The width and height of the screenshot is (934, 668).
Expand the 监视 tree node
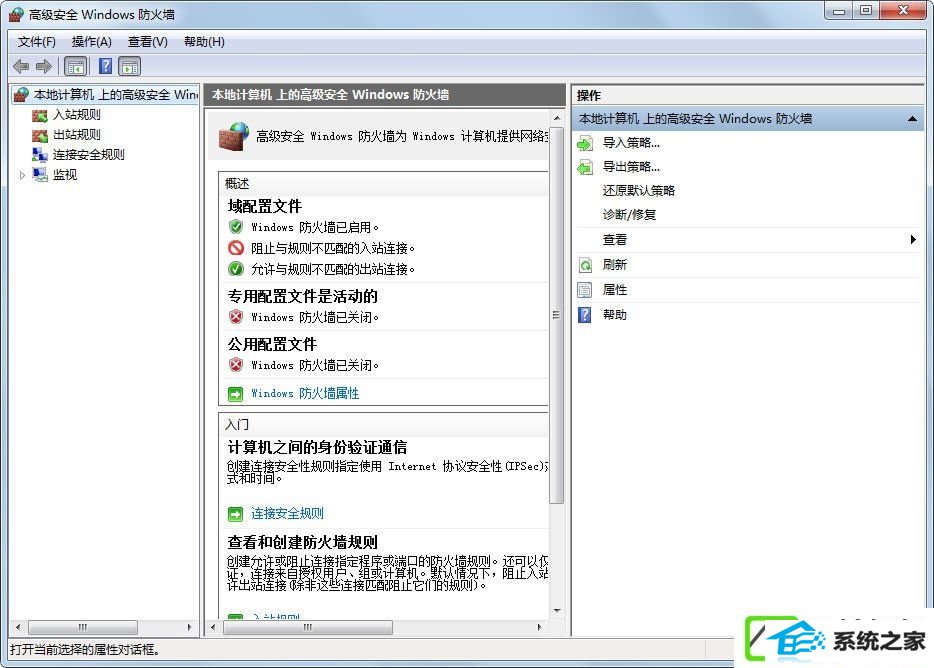tap(22, 175)
